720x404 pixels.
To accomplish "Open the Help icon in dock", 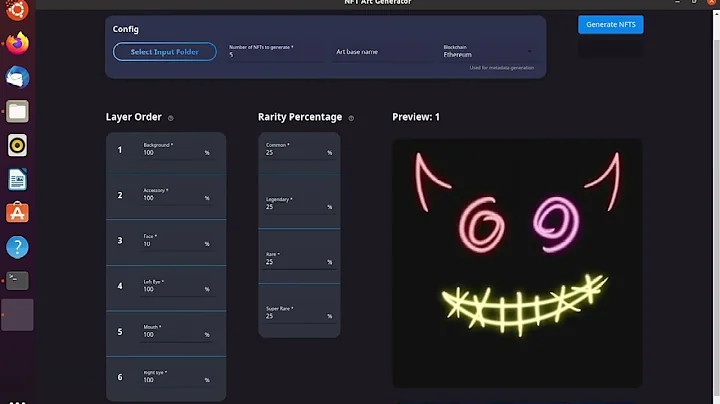I will (17, 247).
